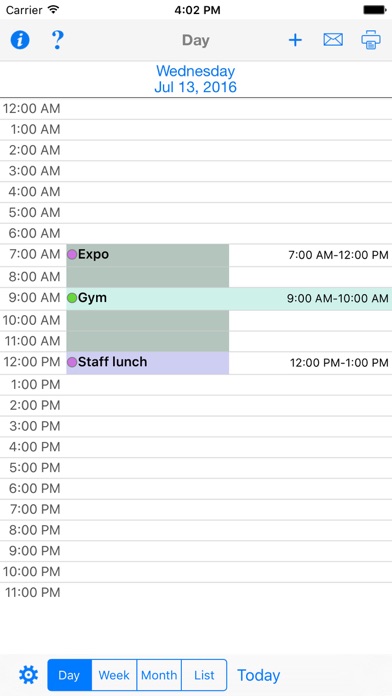Print the day view with printer icon
392x696 pixels.
(x=371, y=40)
